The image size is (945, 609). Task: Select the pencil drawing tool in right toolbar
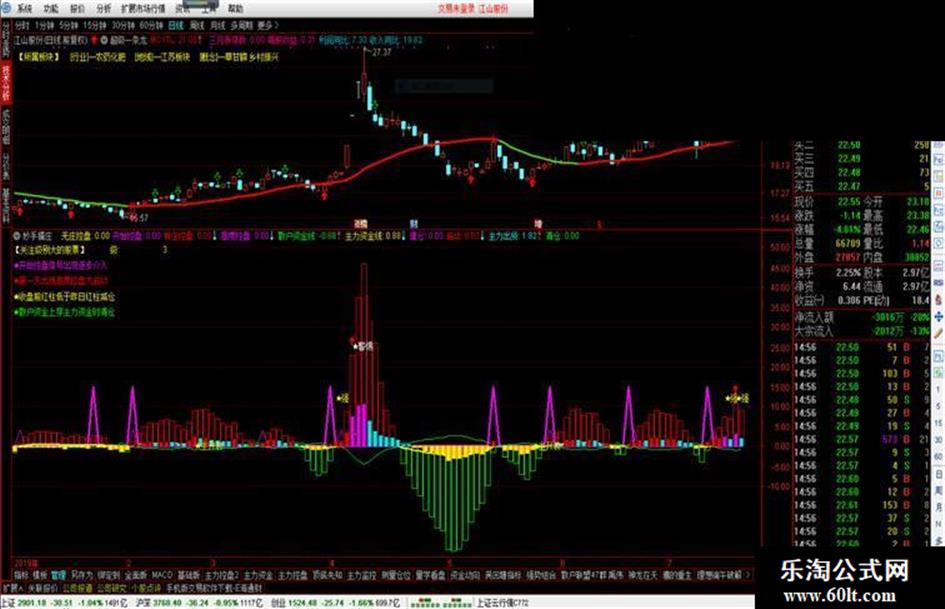point(938,332)
